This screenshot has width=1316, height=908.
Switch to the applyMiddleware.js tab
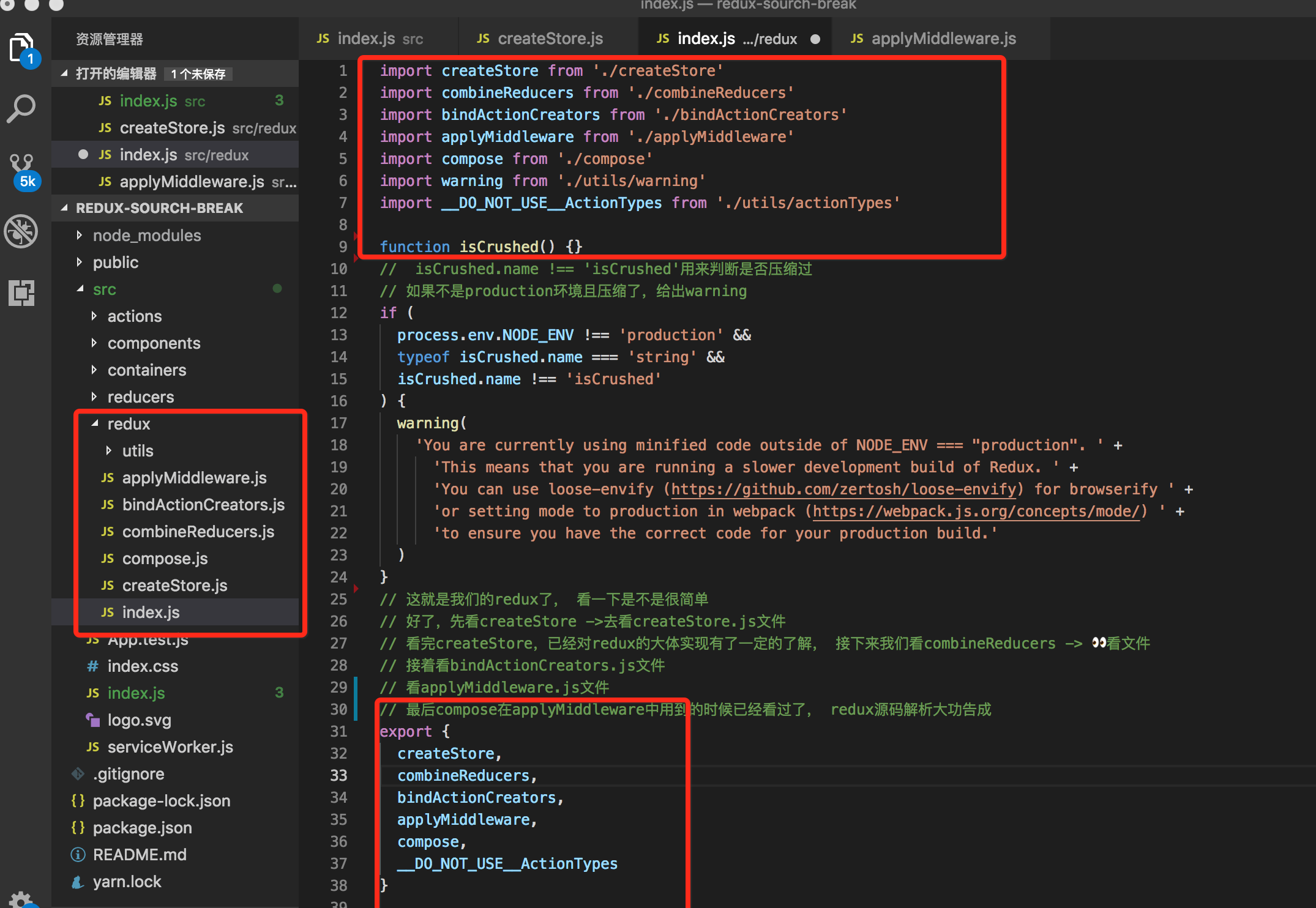point(943,39)
